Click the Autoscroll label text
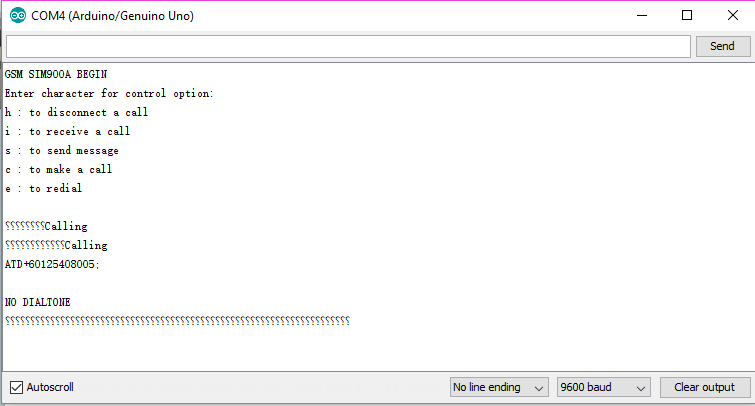The image size is (755, 406). click(50, 387)
